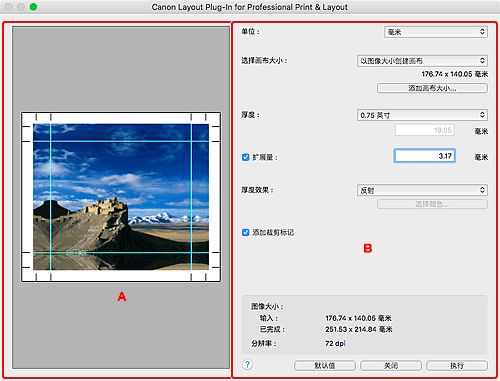
Task: Click the canvas size text 176.74 x 140.05 毫米 under dropdown
Action: coord(455,74)
